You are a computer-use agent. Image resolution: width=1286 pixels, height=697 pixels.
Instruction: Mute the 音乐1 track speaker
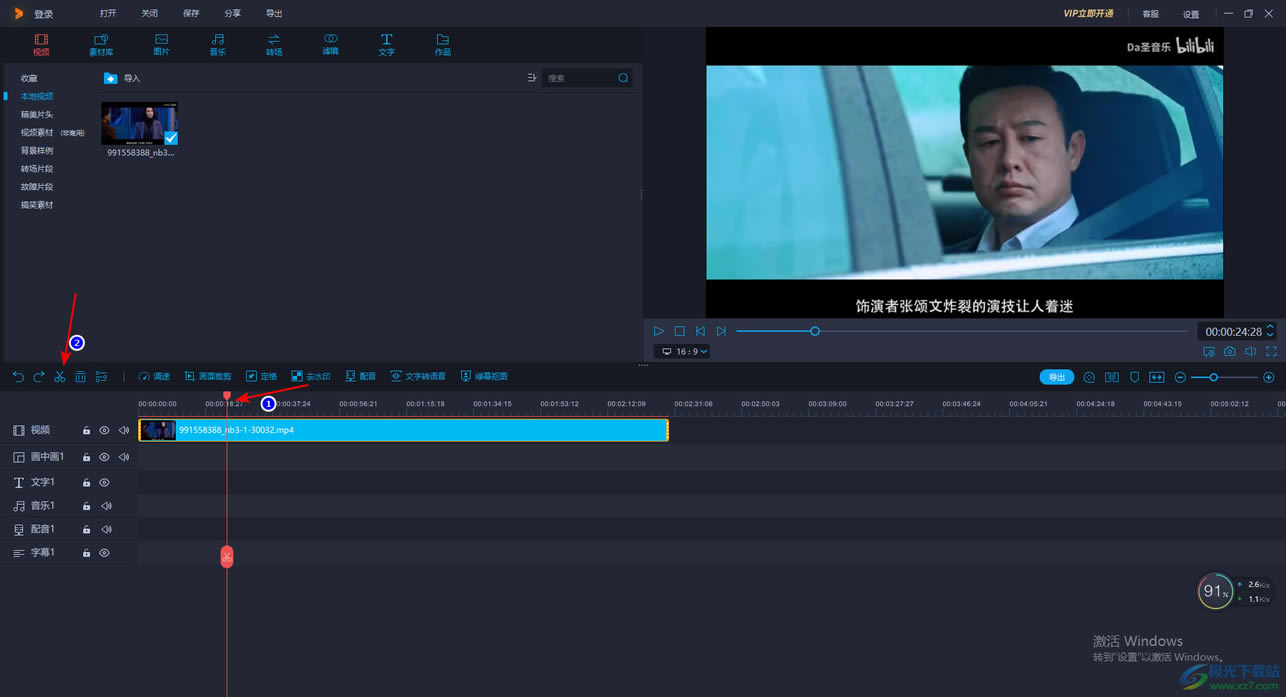tap(106, 506)
